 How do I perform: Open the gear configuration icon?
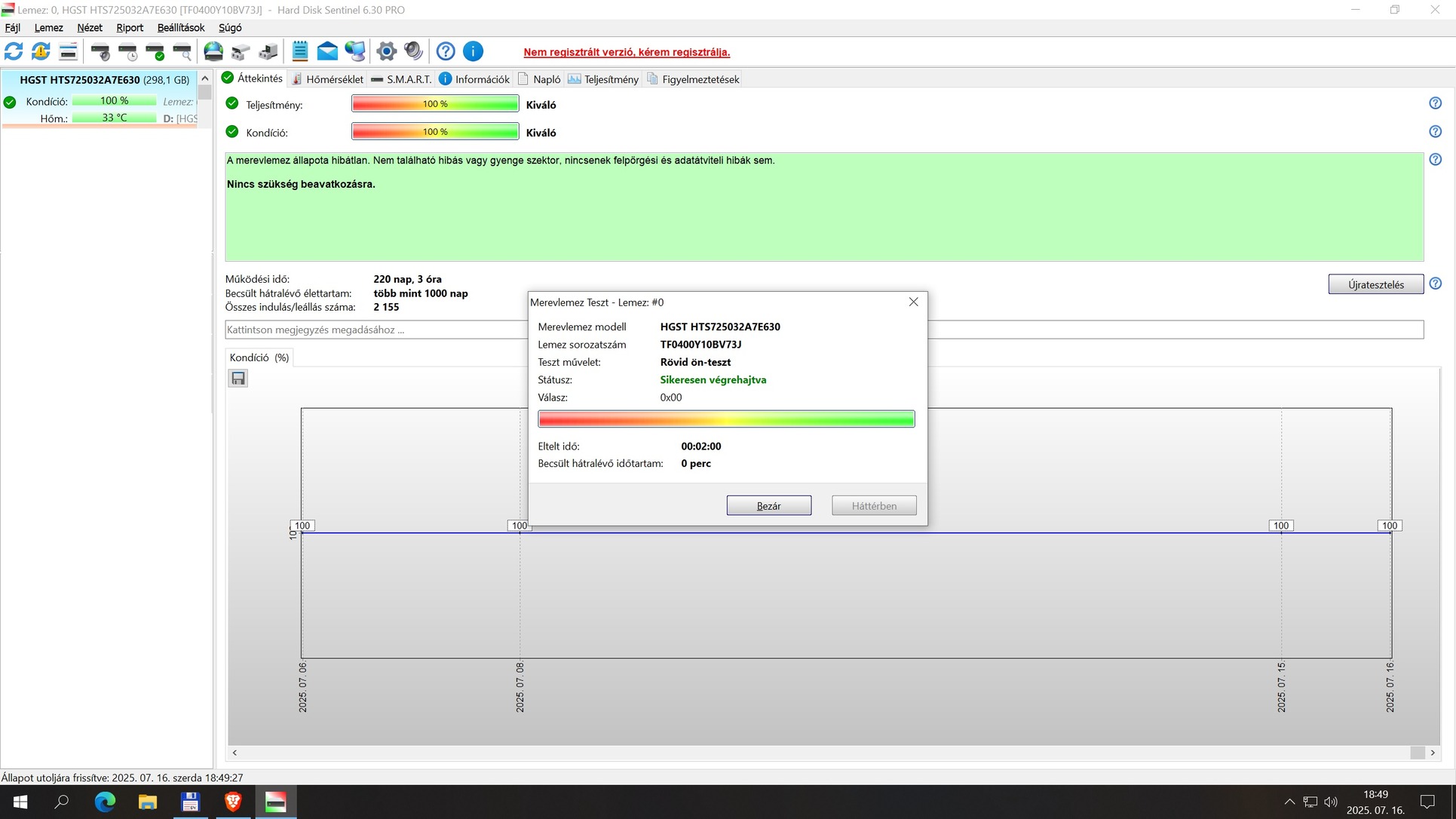click(386, 51)
